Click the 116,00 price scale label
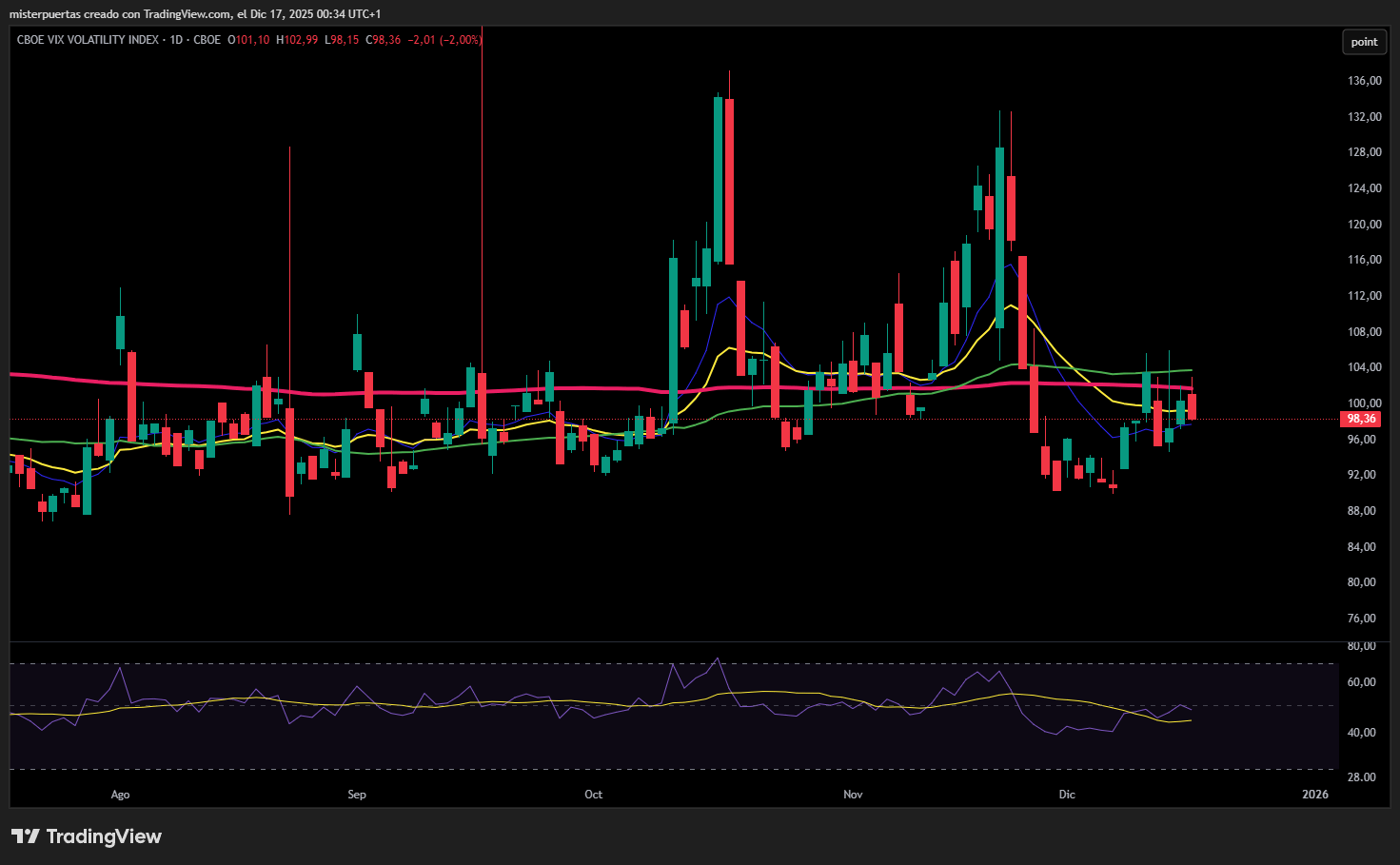 1364,260
